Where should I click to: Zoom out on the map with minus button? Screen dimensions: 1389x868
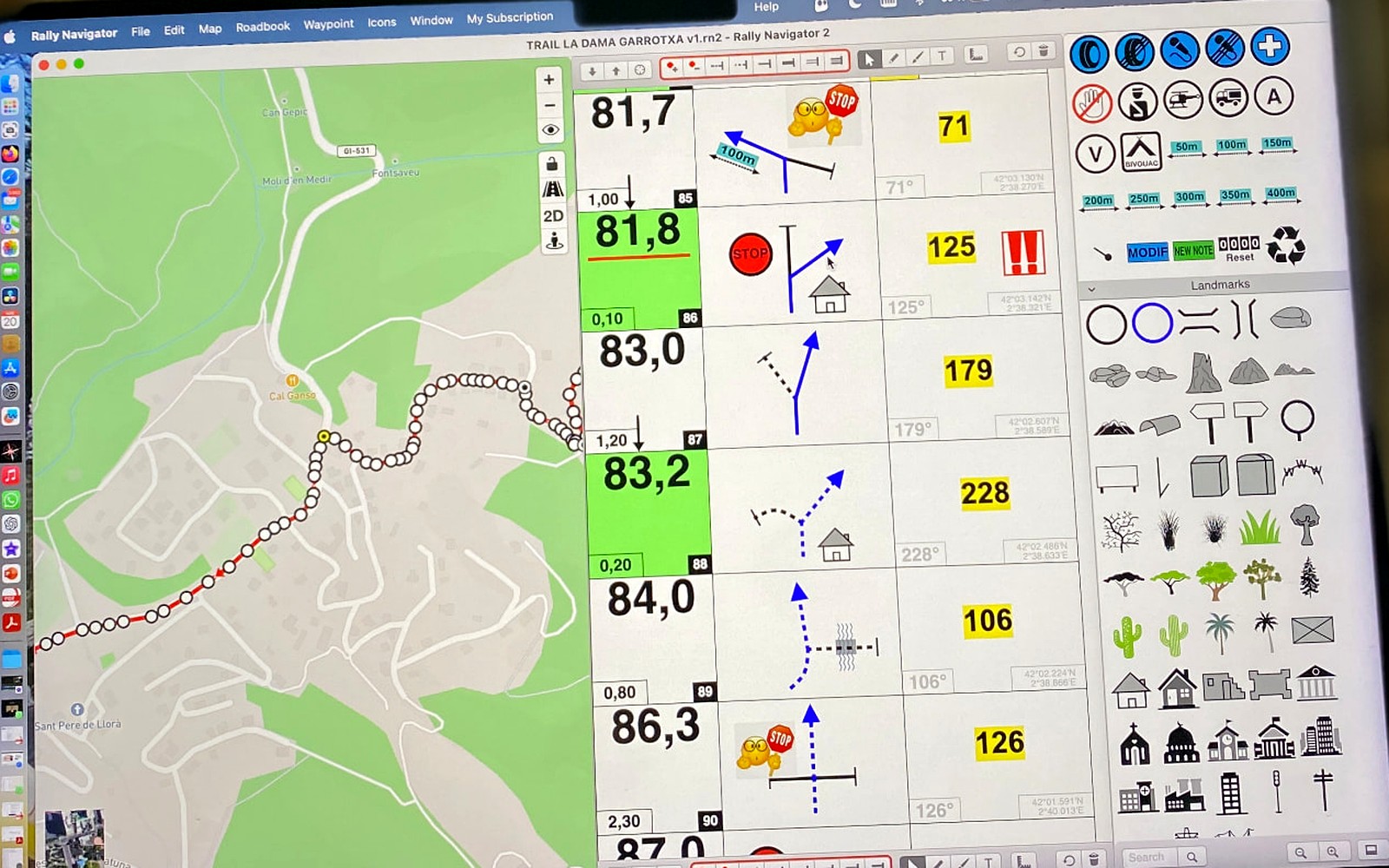point(550,105)
